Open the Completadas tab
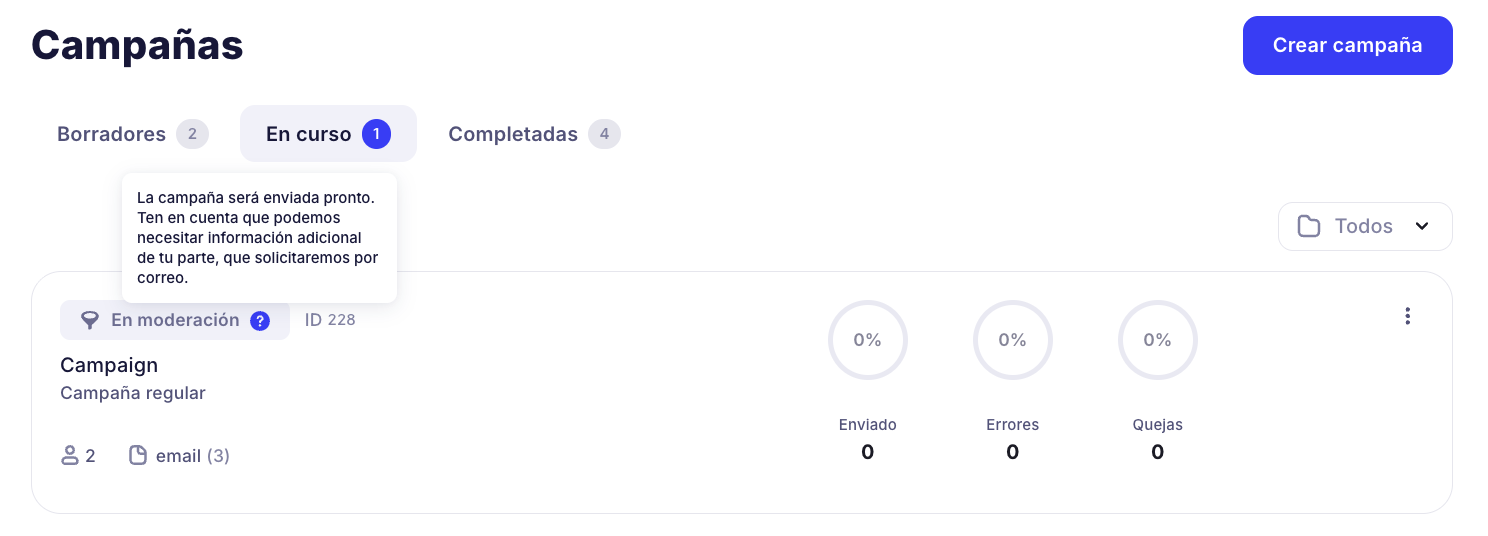1488x536 pixels. point(513,134)
